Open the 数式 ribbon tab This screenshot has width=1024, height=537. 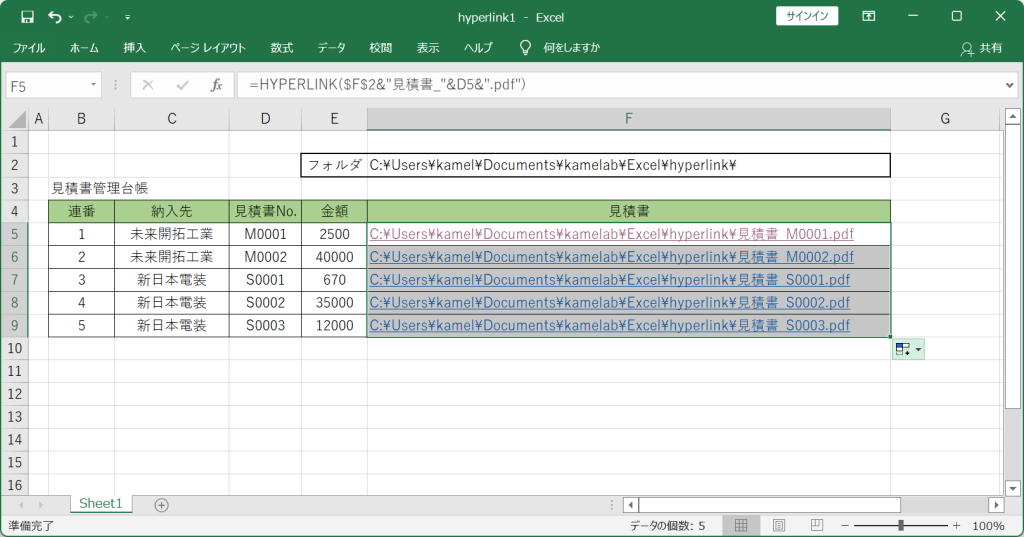pos(281,48)
